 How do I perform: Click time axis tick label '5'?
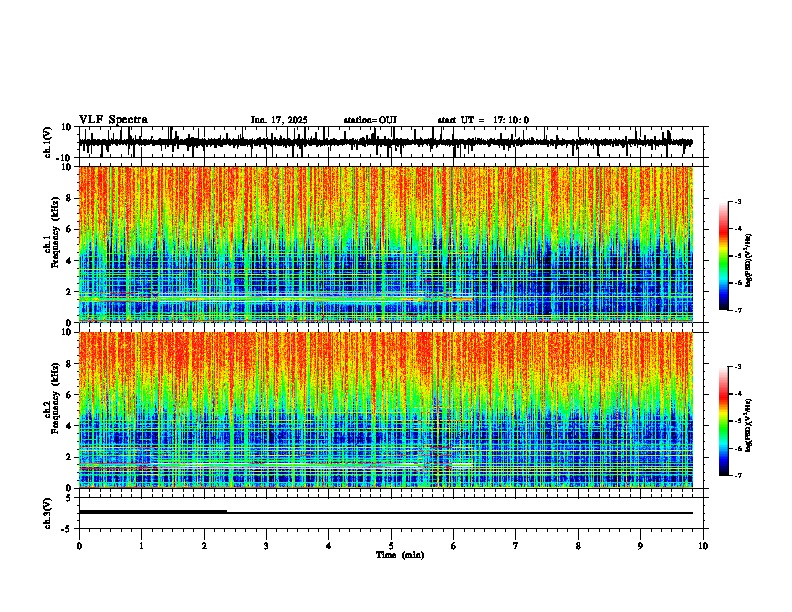(391, 546)
